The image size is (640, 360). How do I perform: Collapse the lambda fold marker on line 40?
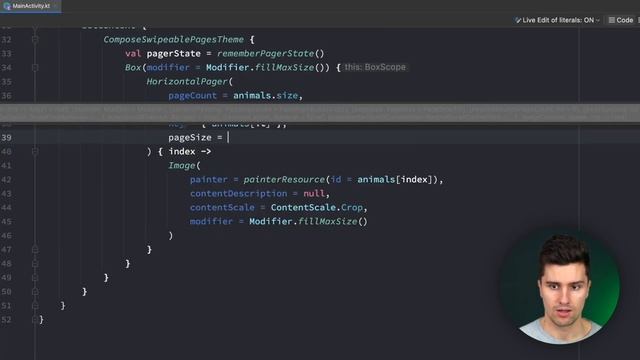coord(35,151)
